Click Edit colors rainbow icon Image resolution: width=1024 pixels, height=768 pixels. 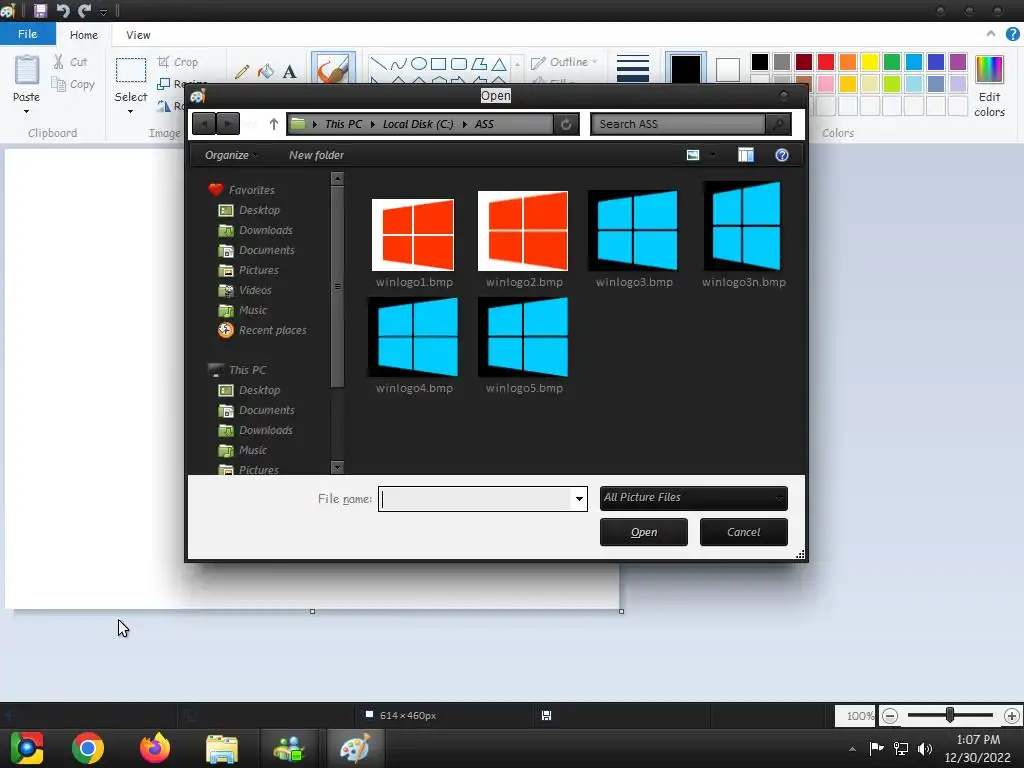click(989, 69)
